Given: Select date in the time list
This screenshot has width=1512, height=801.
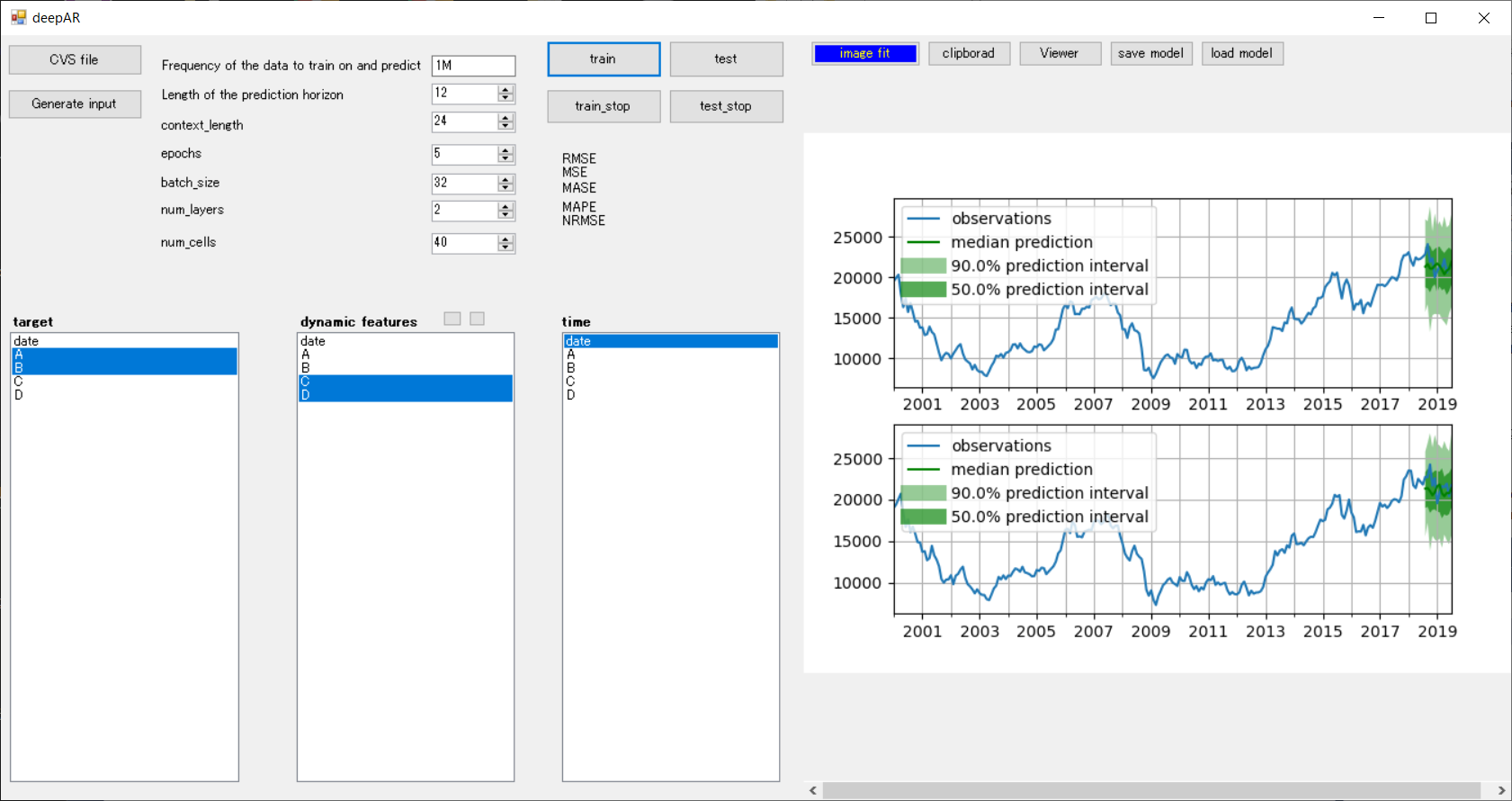Looking at the screenshot, I should point(671,341).
